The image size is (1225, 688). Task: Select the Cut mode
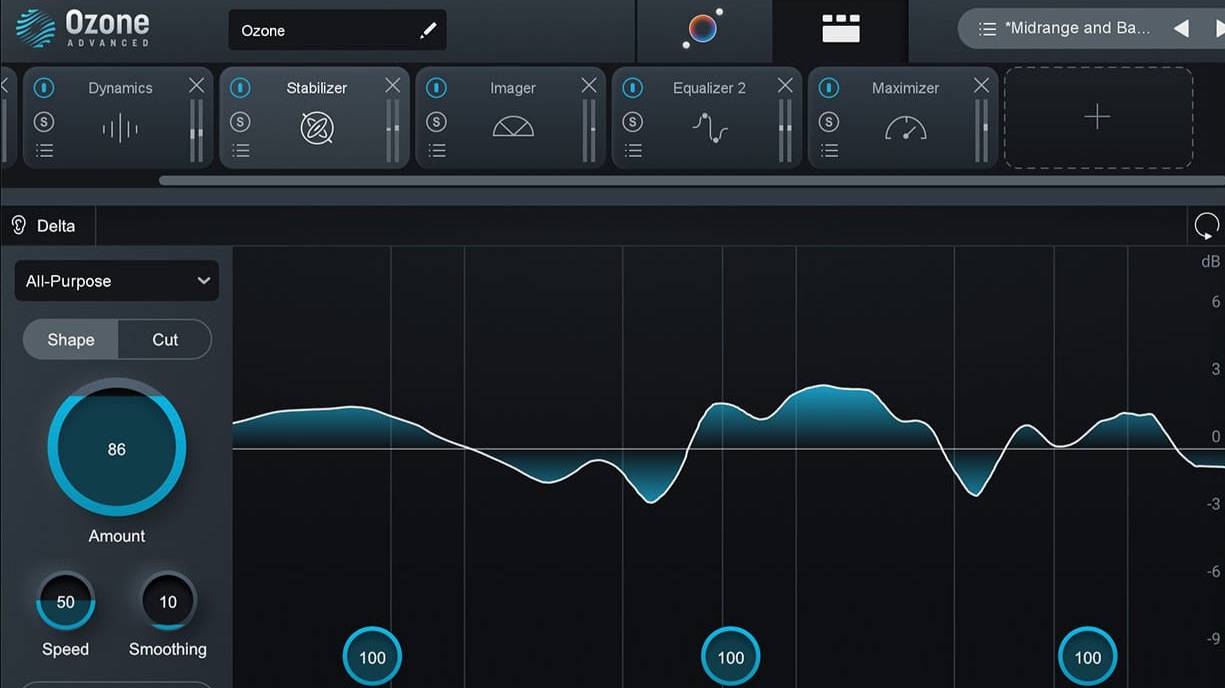coord(165,339)
